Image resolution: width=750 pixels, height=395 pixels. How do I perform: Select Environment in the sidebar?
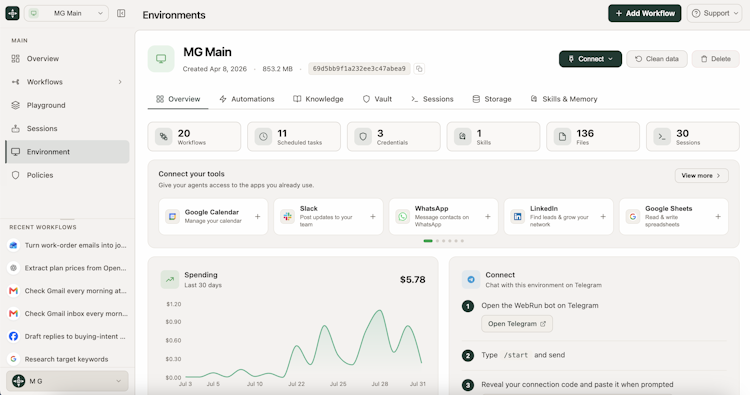[x=67, y=152]
